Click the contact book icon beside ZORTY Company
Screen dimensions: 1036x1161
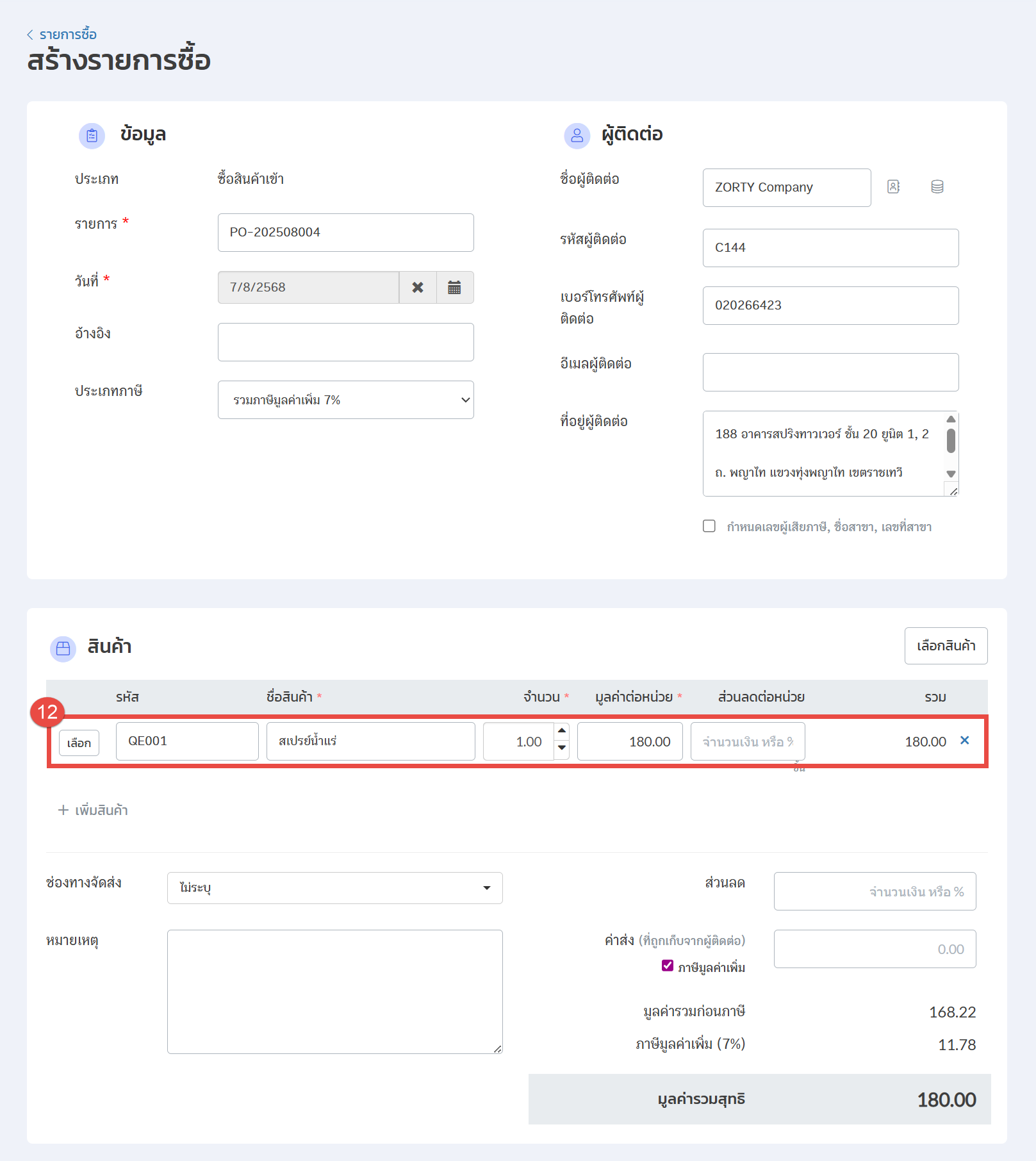click(x=893, y=186)
